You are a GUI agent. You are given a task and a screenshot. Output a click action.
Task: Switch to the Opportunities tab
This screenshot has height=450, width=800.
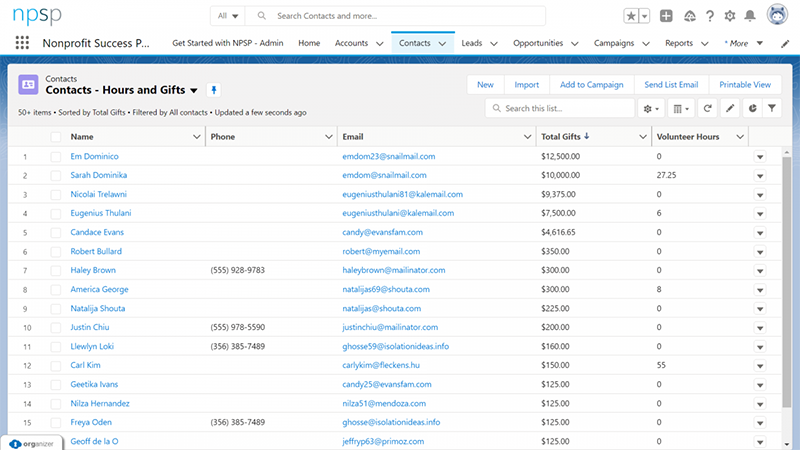(538, 43)
